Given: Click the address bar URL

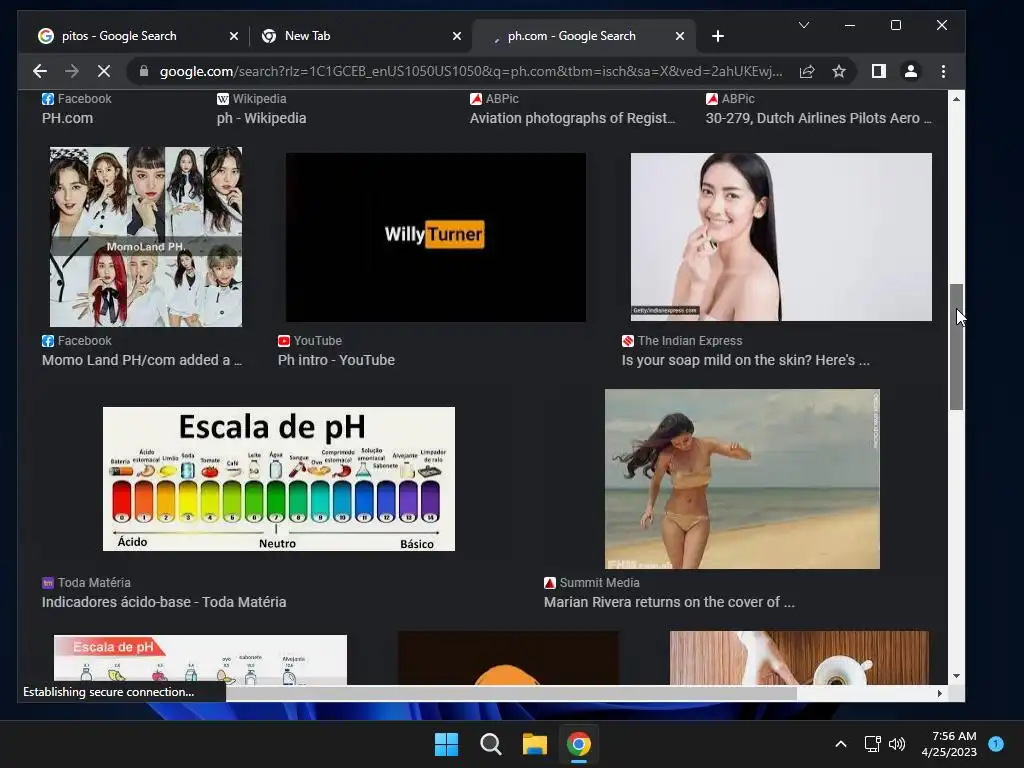Looking at the screenshot, I should [x=471, y=71].
